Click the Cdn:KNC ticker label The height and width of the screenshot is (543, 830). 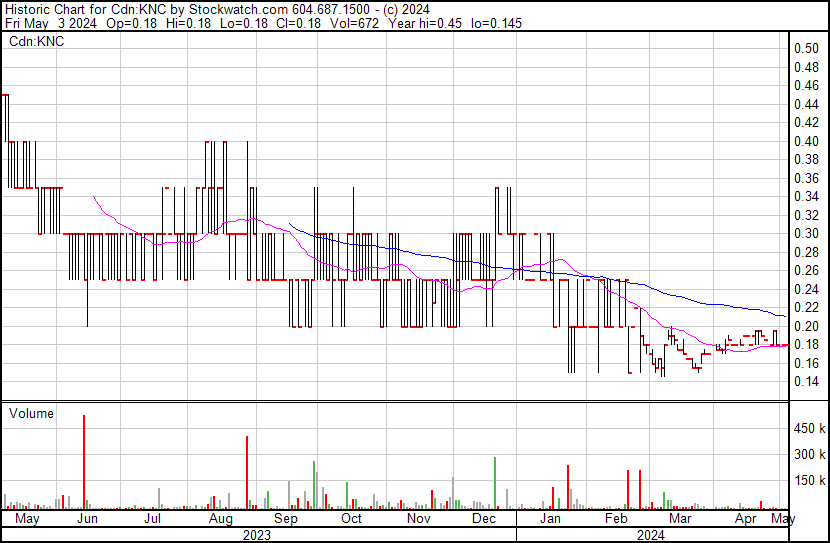(37, 42)
